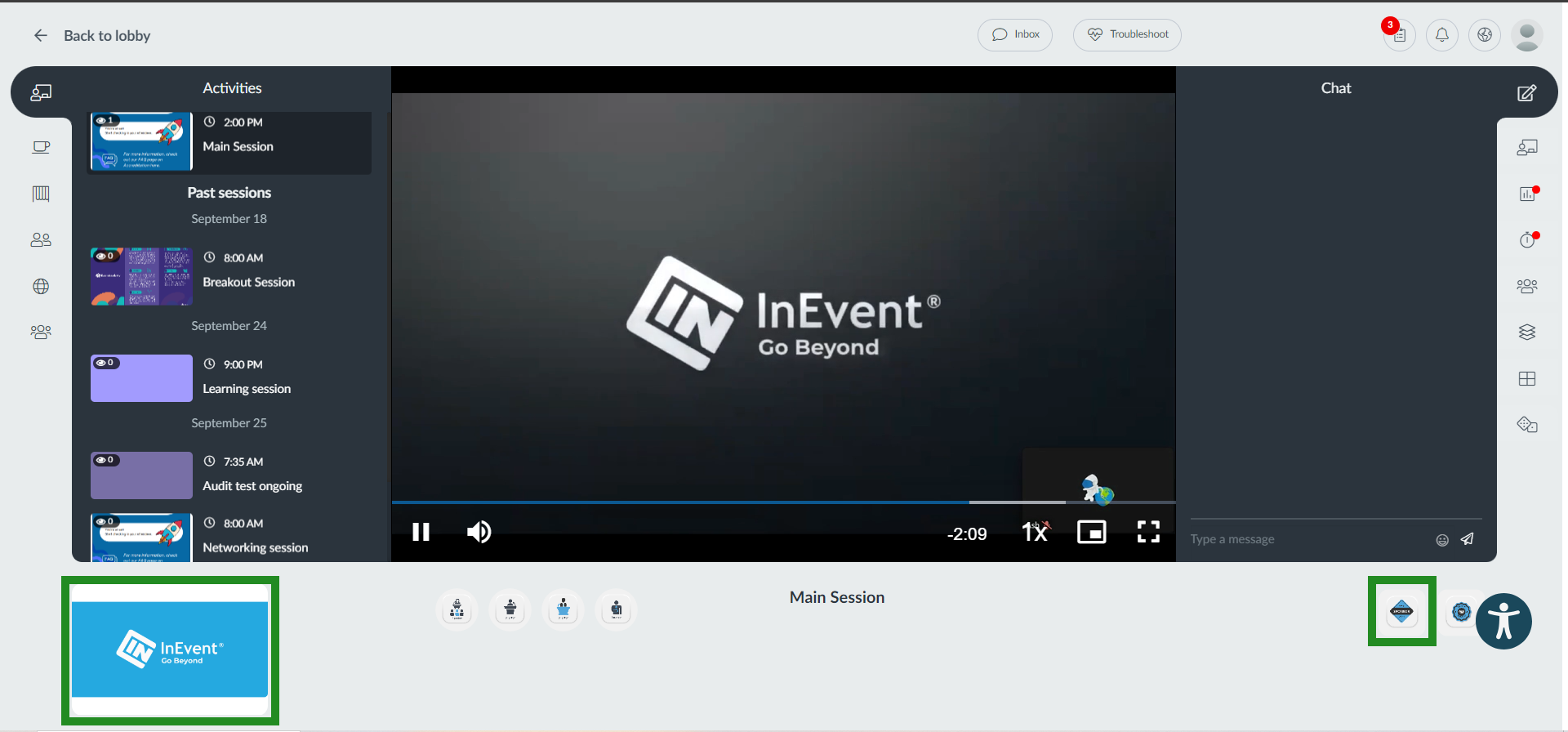
Task: Open the notifications bell
Action: tap(1442, 35)
